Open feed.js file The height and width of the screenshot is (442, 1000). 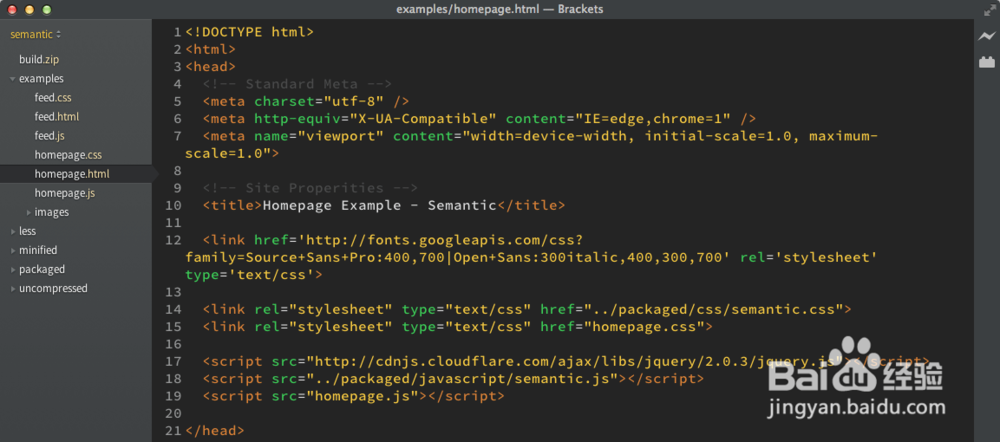pos(50,136)
